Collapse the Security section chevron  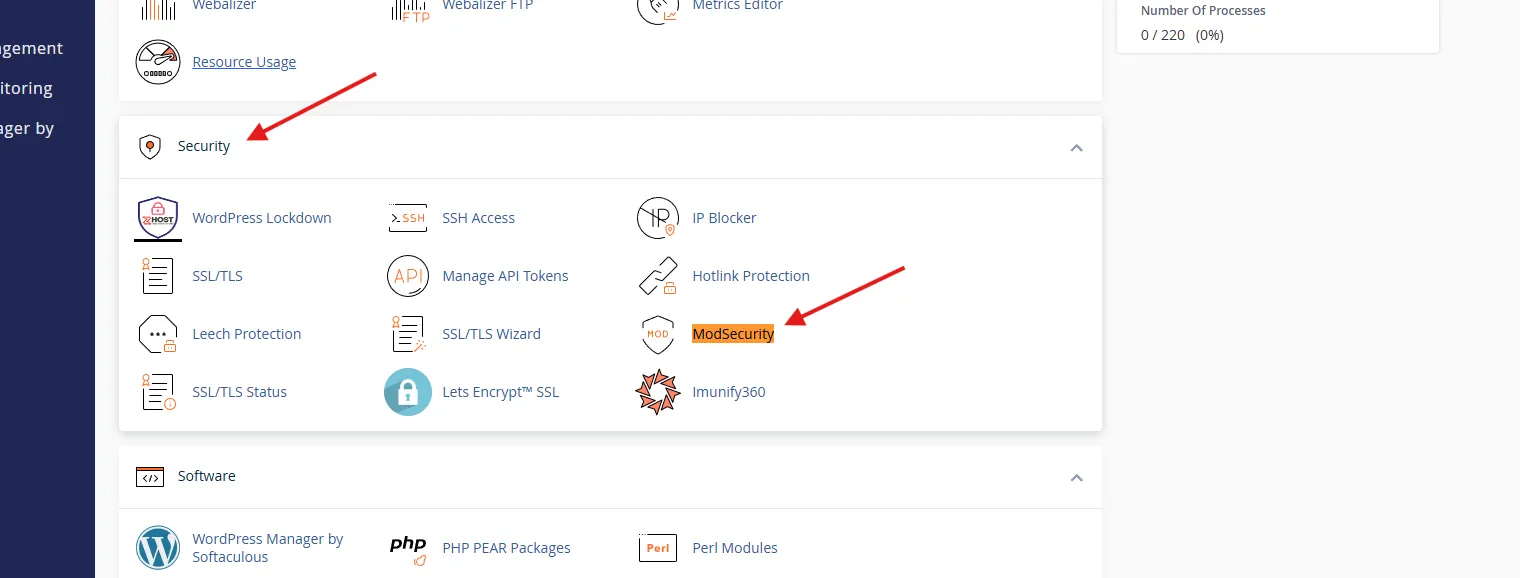[x=1076, y=147]
